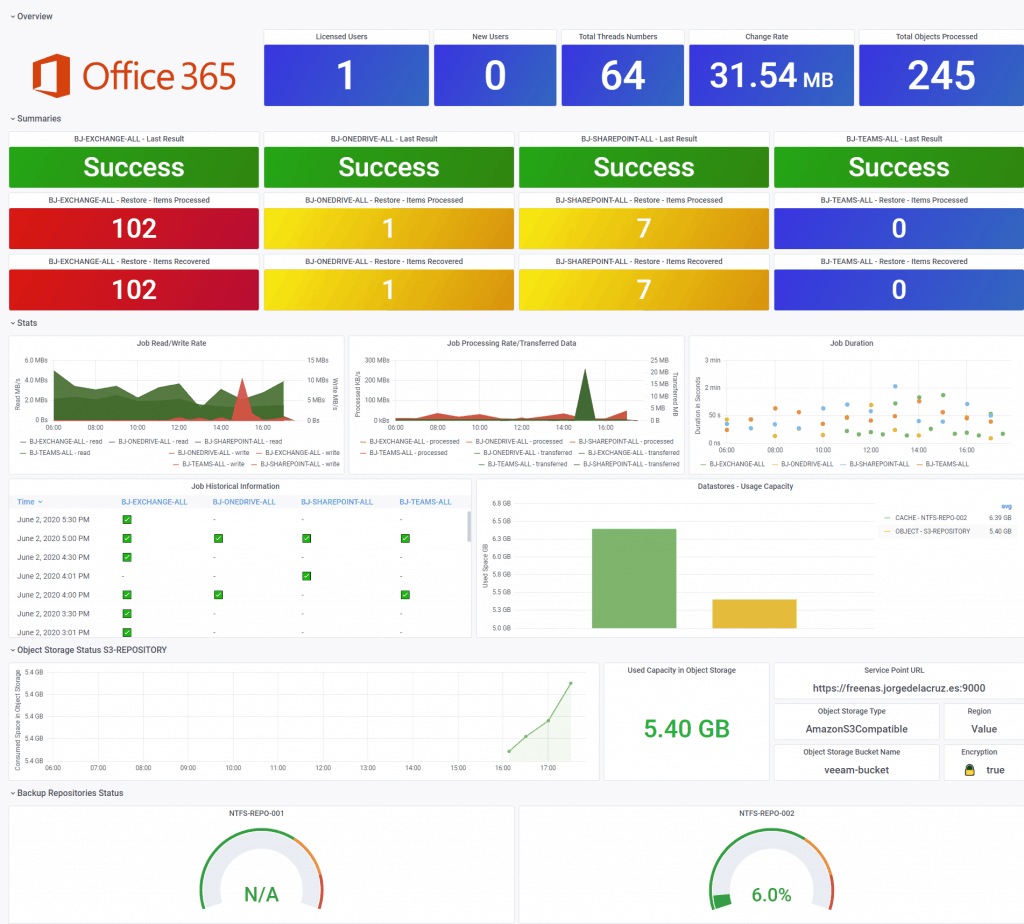Click the BJ-ONEDRIVE-ALL check mark for 4:00 PM
The width and height of the screenshot is (1024, 924).
(x=218, y=595)
